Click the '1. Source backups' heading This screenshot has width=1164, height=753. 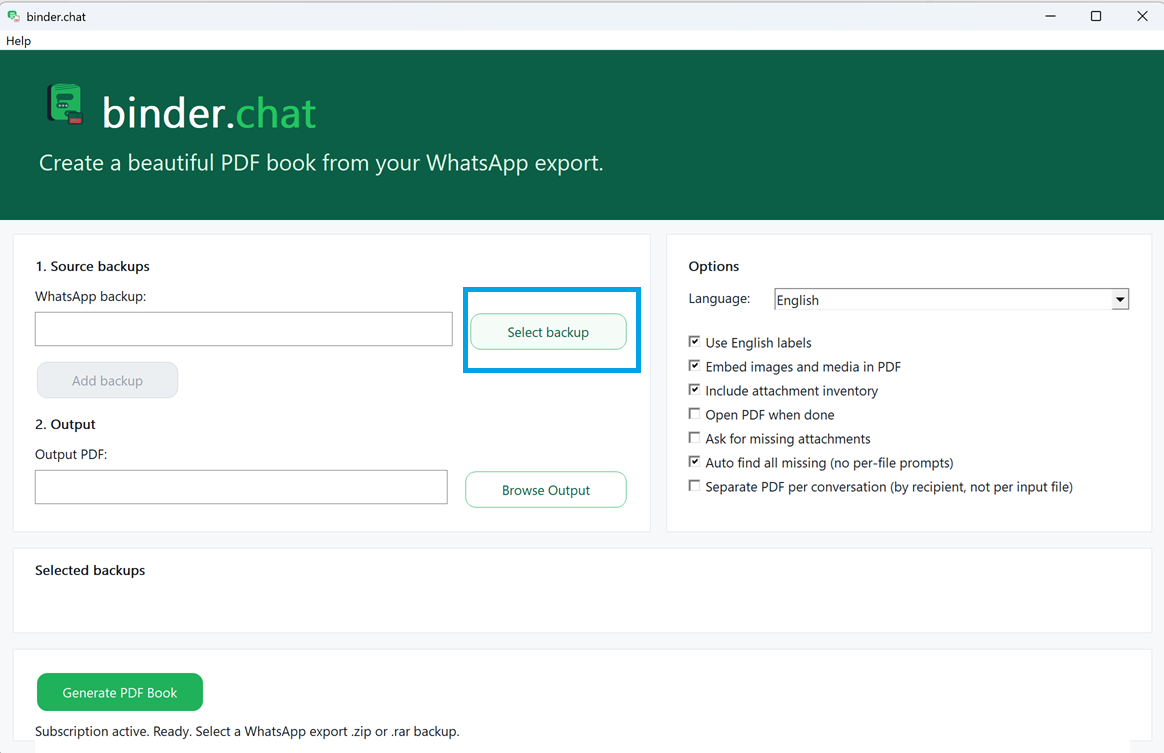pos(93,266)
